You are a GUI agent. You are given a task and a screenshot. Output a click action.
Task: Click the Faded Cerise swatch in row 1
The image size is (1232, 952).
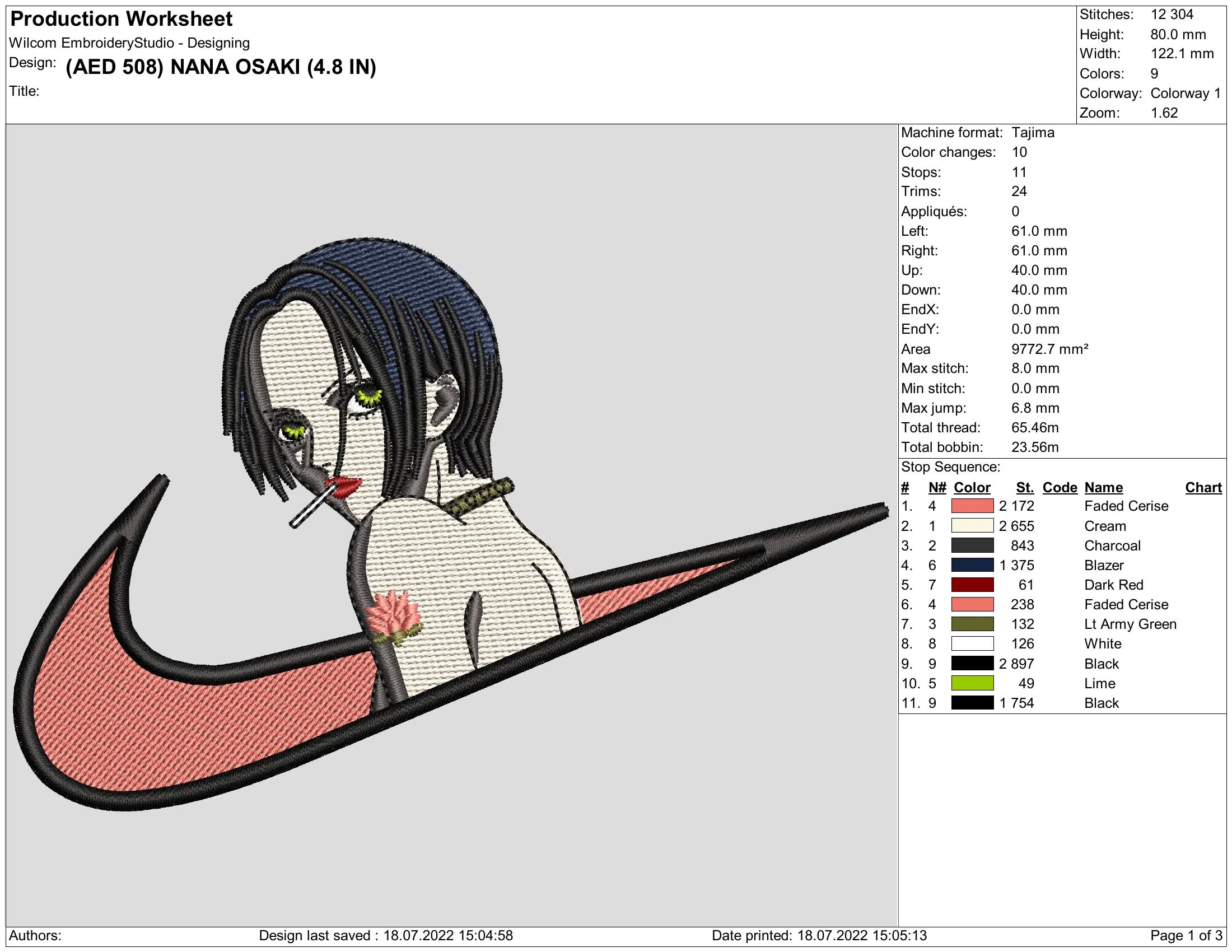(972, 506)
